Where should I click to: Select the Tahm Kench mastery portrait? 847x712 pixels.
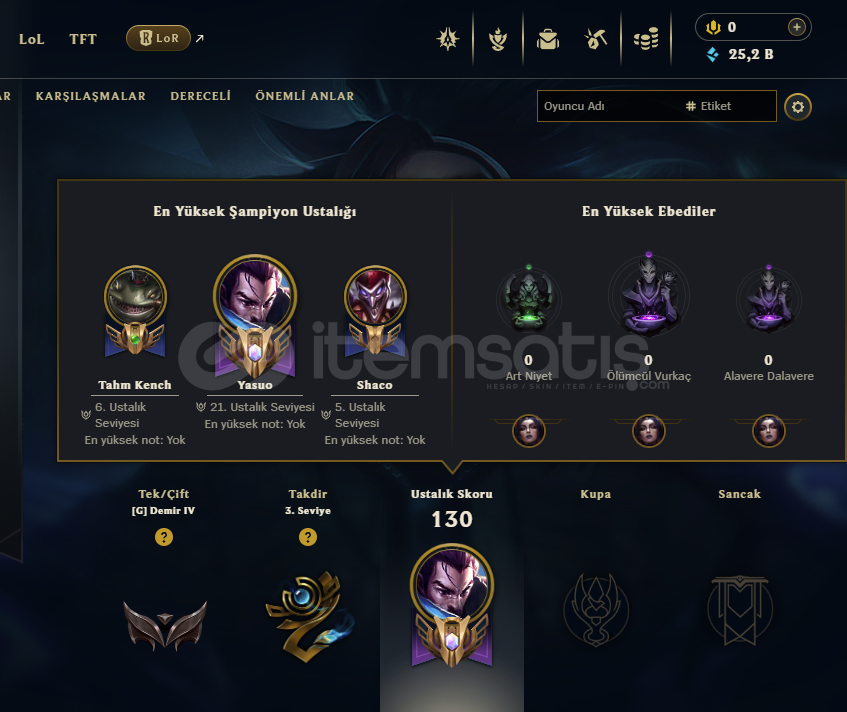click(x=135, y=298)
